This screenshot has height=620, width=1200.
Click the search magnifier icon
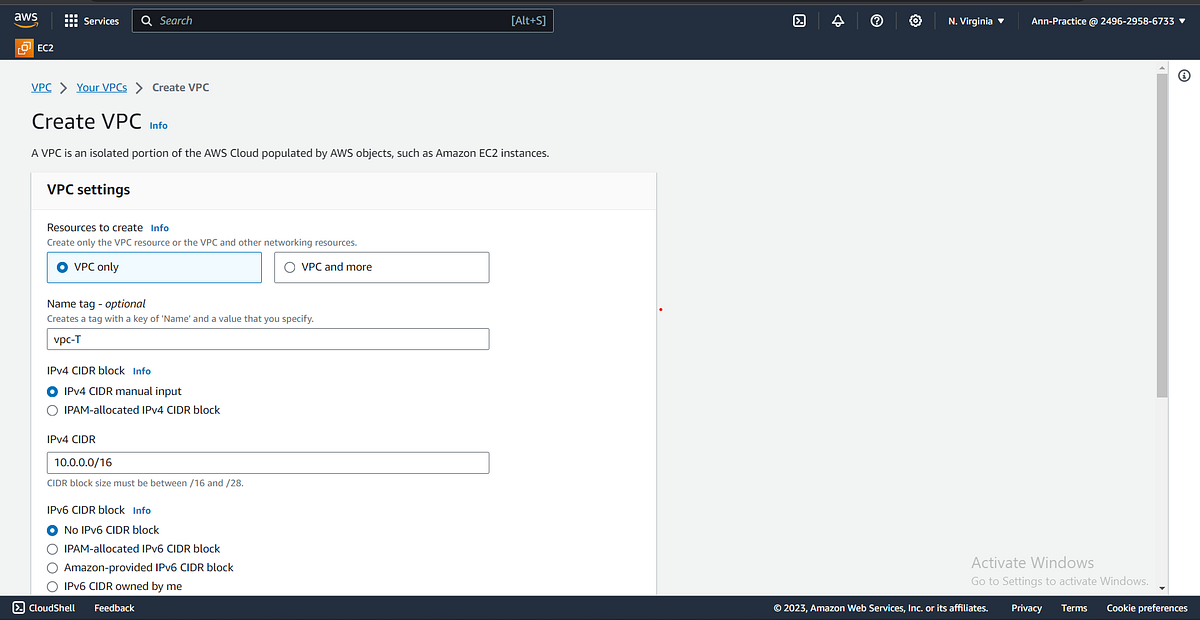146,20
